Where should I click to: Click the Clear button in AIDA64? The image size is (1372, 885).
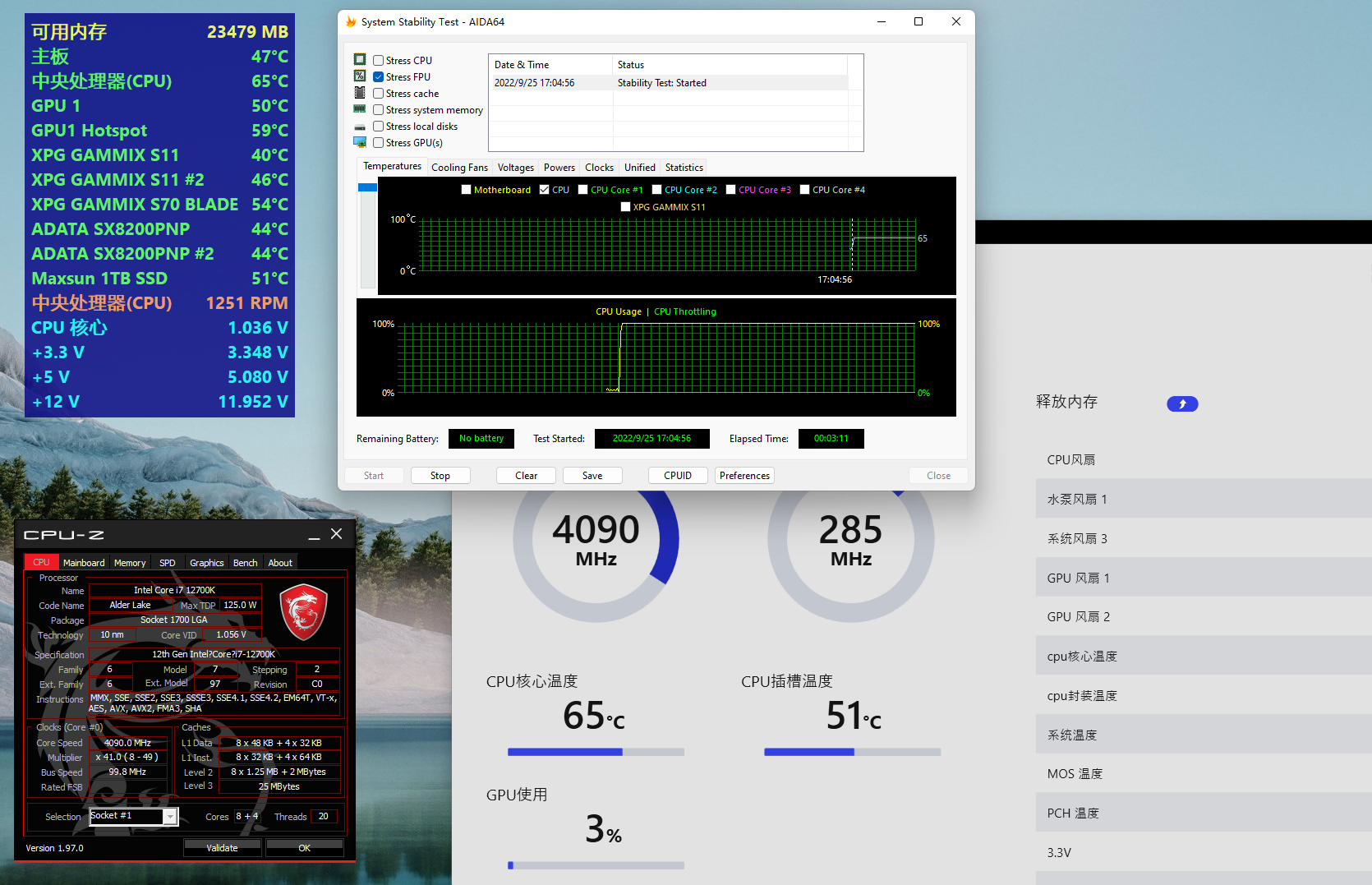click(526, 476)
